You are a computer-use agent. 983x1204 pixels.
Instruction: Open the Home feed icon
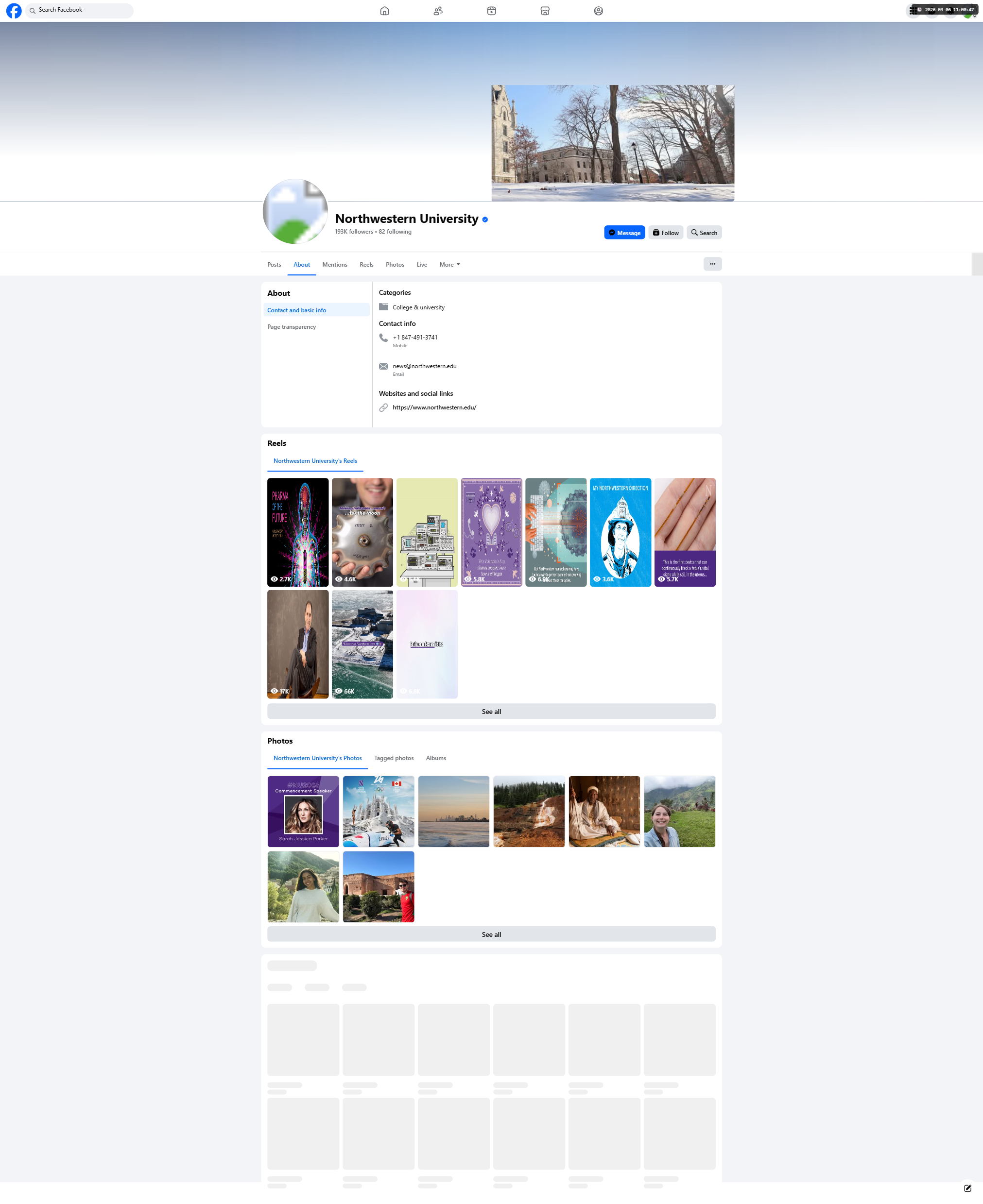point(384,11)
